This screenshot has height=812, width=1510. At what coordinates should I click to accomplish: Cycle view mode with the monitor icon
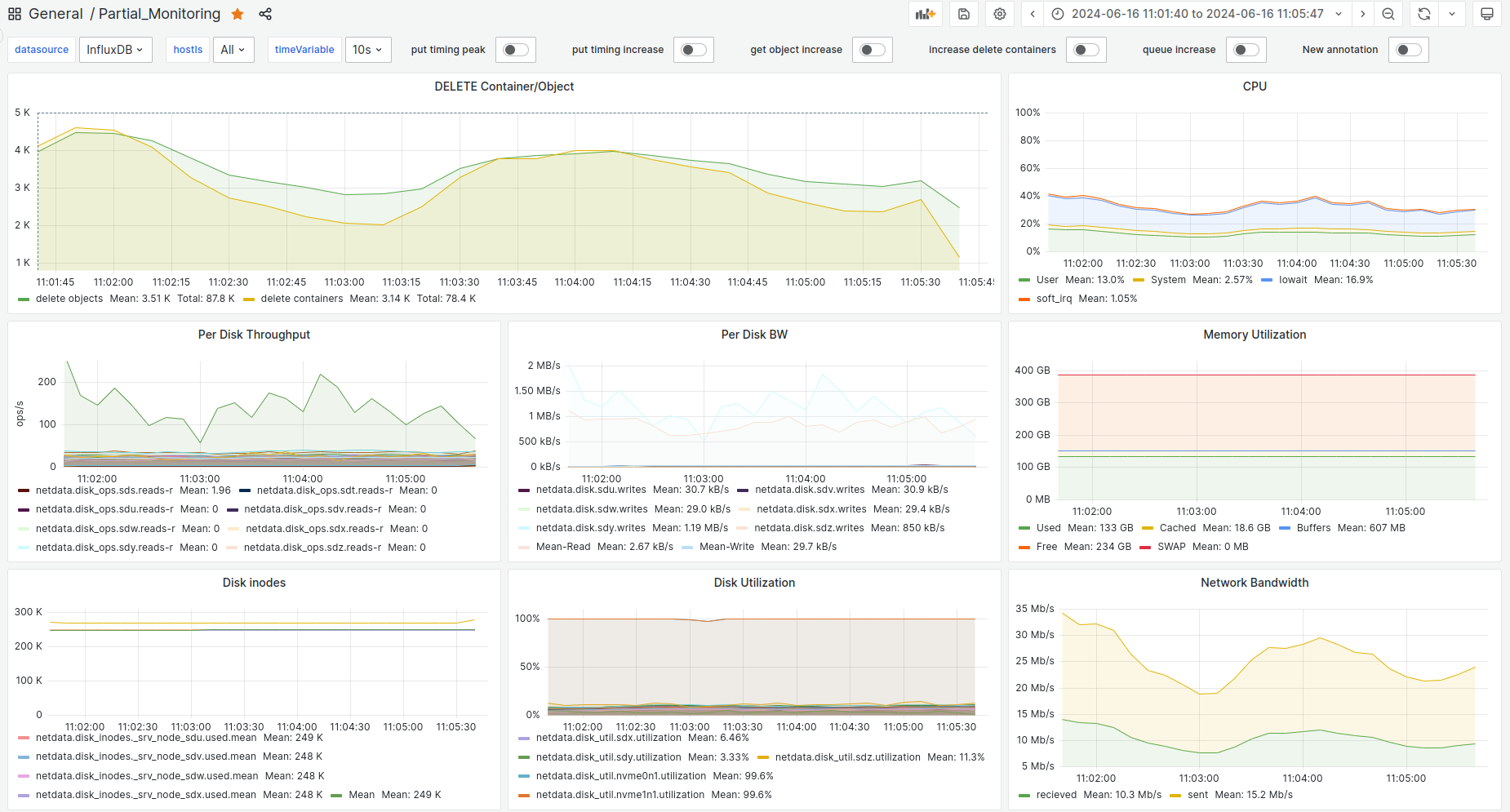tap(1487, 14)
